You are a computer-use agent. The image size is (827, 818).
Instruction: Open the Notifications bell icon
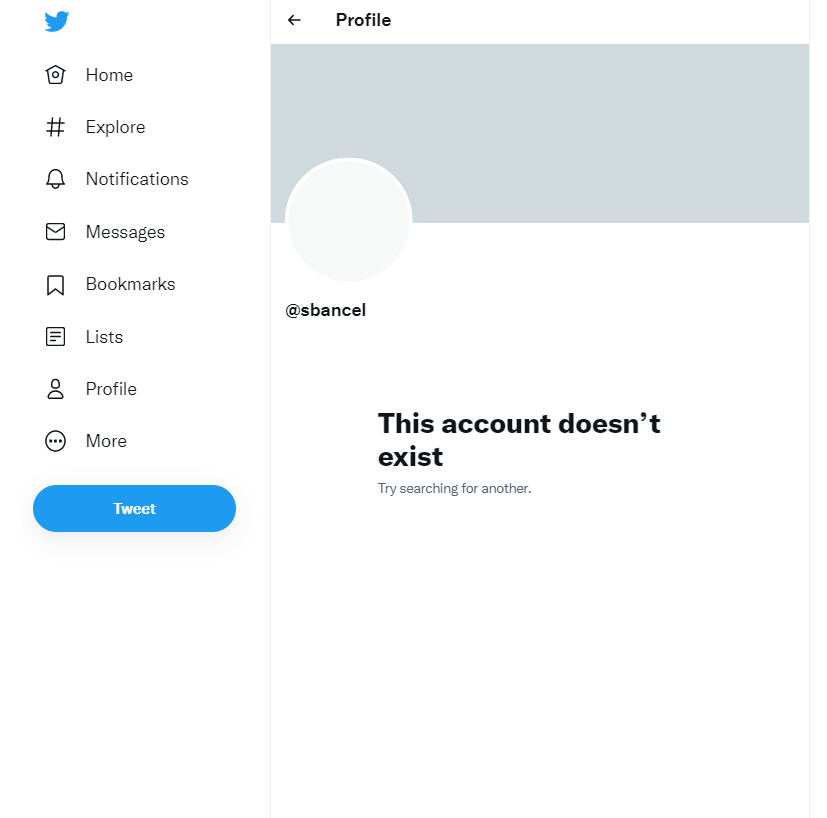55,179
